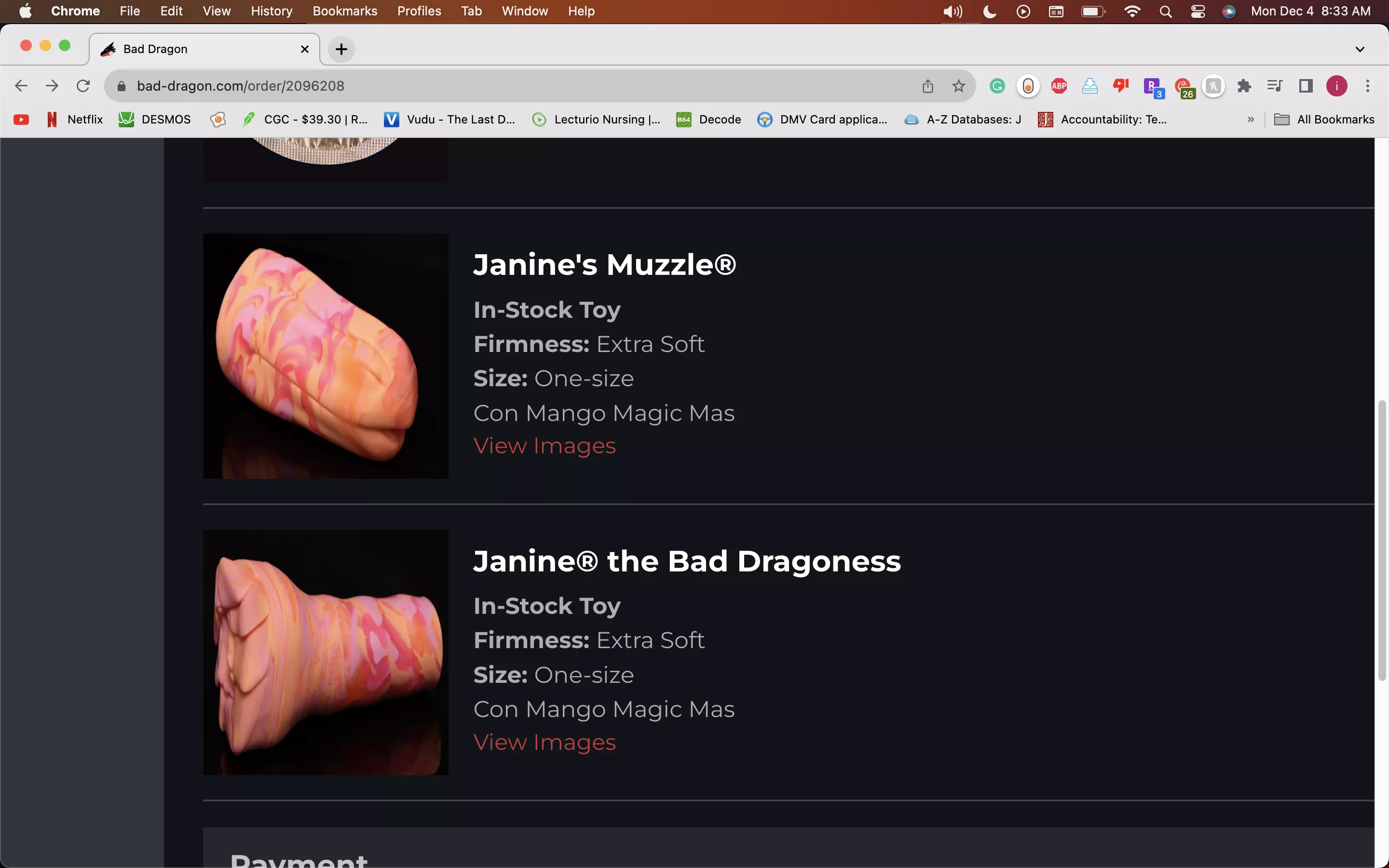Click the Grammarly extension icon
Image resolution: width=1389 pixels, height=868 pixels.
(x=997, y=86)
